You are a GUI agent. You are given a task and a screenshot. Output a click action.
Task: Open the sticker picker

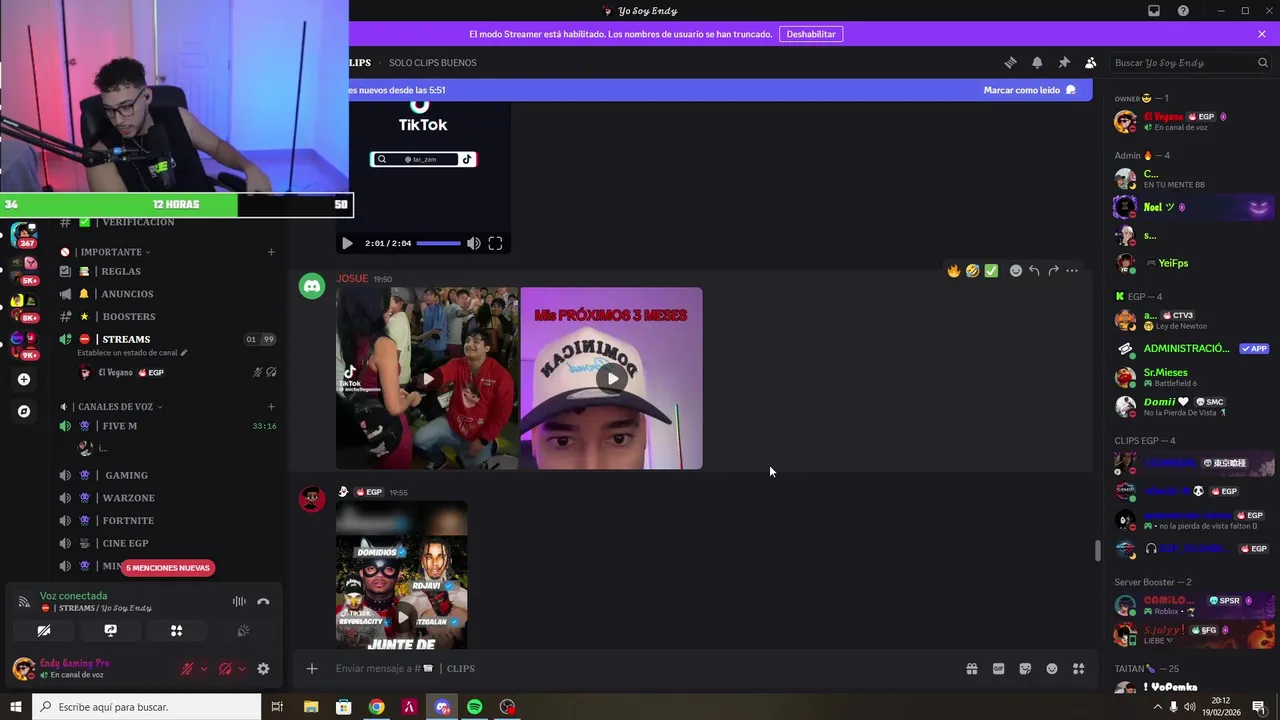click(1025, 669)
